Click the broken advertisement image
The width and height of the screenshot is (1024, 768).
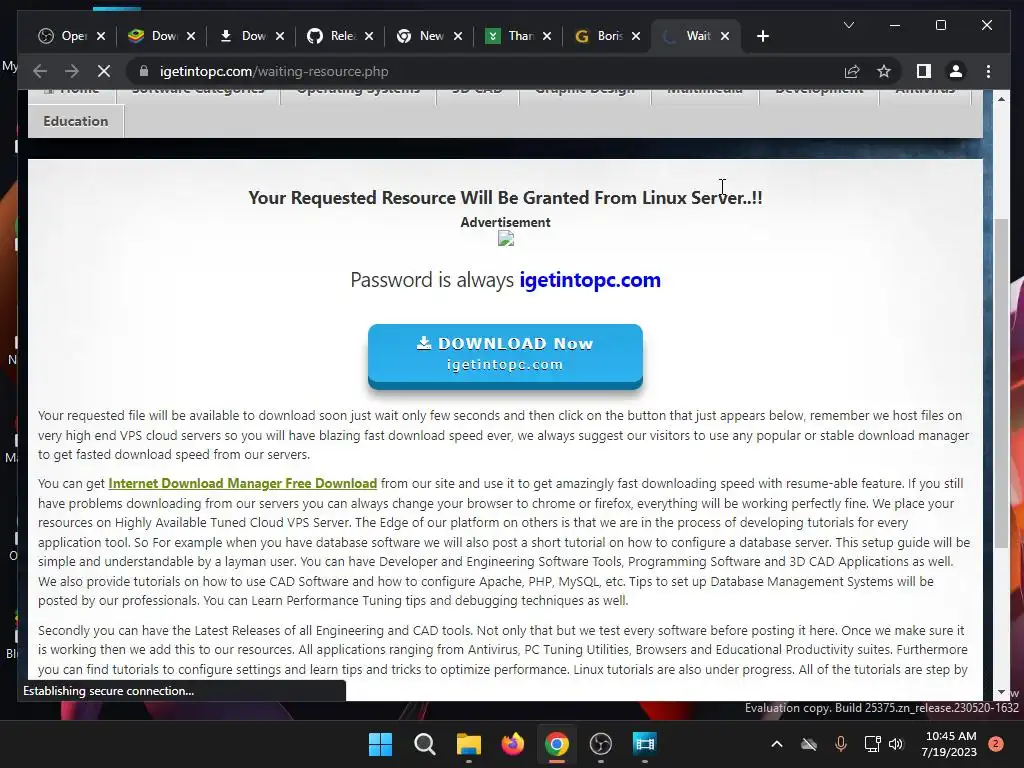pos(505,239)
